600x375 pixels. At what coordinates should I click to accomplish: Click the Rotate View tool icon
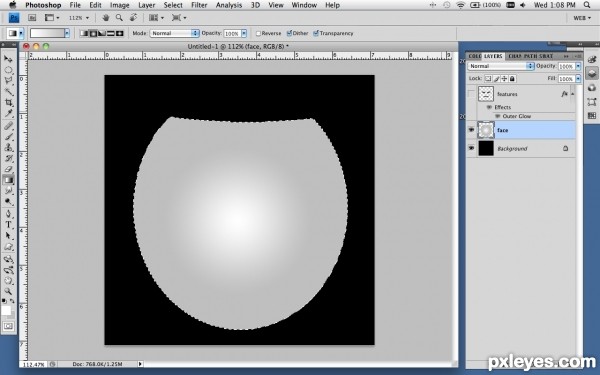coord(133,18)
